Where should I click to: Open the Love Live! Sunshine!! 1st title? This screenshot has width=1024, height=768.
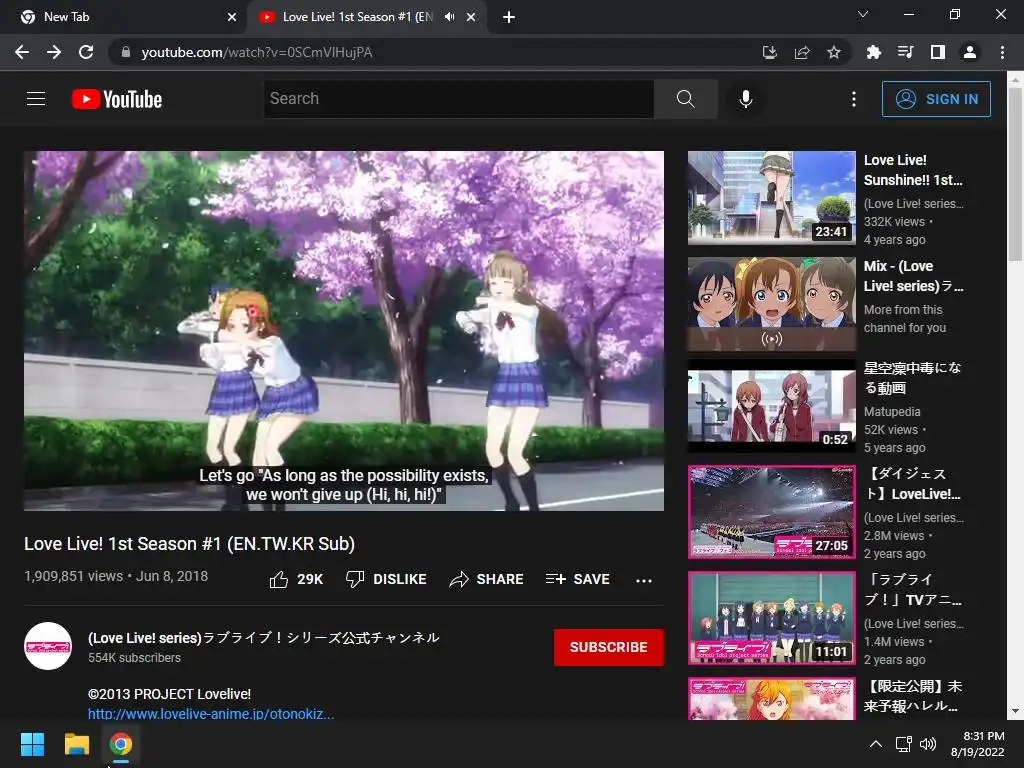coord(913,170)
